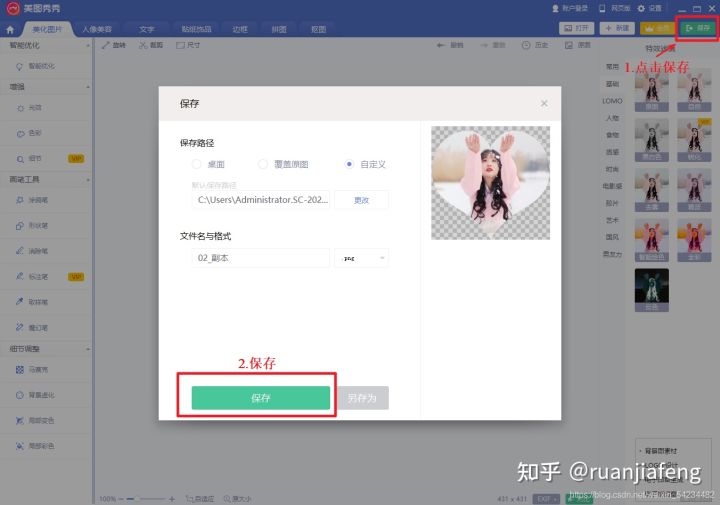Click the yellow crown VIP button

pos(658,28)
